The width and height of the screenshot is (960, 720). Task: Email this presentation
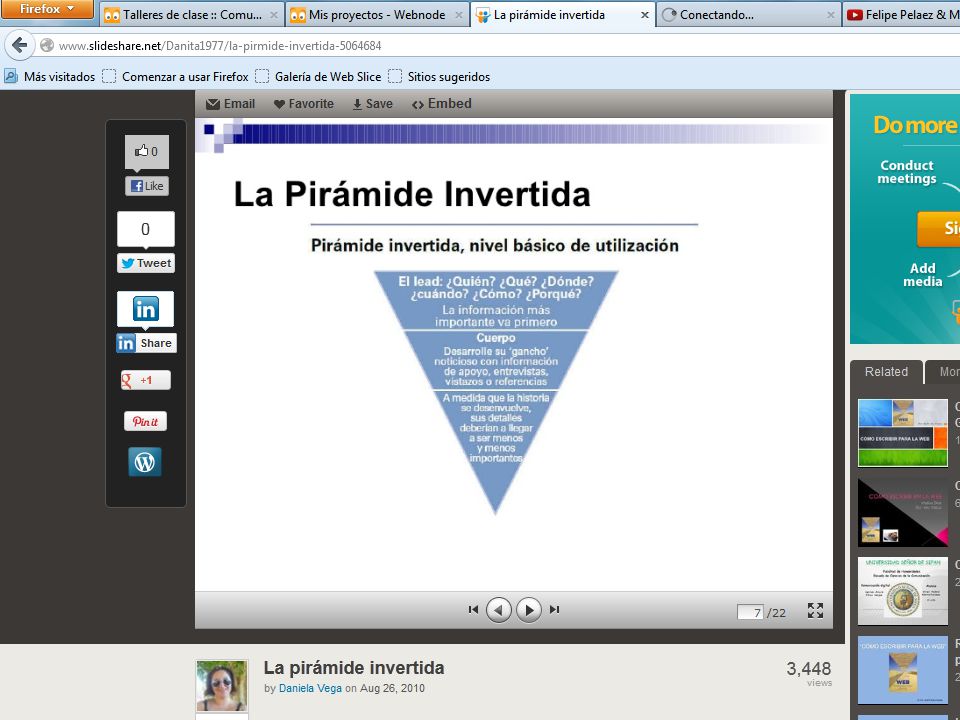pyautogui.click(x=230, y=104)
